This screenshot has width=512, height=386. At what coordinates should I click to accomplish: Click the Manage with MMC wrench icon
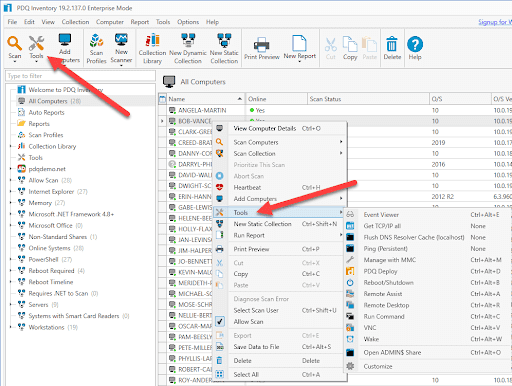(x=350, y=260)
